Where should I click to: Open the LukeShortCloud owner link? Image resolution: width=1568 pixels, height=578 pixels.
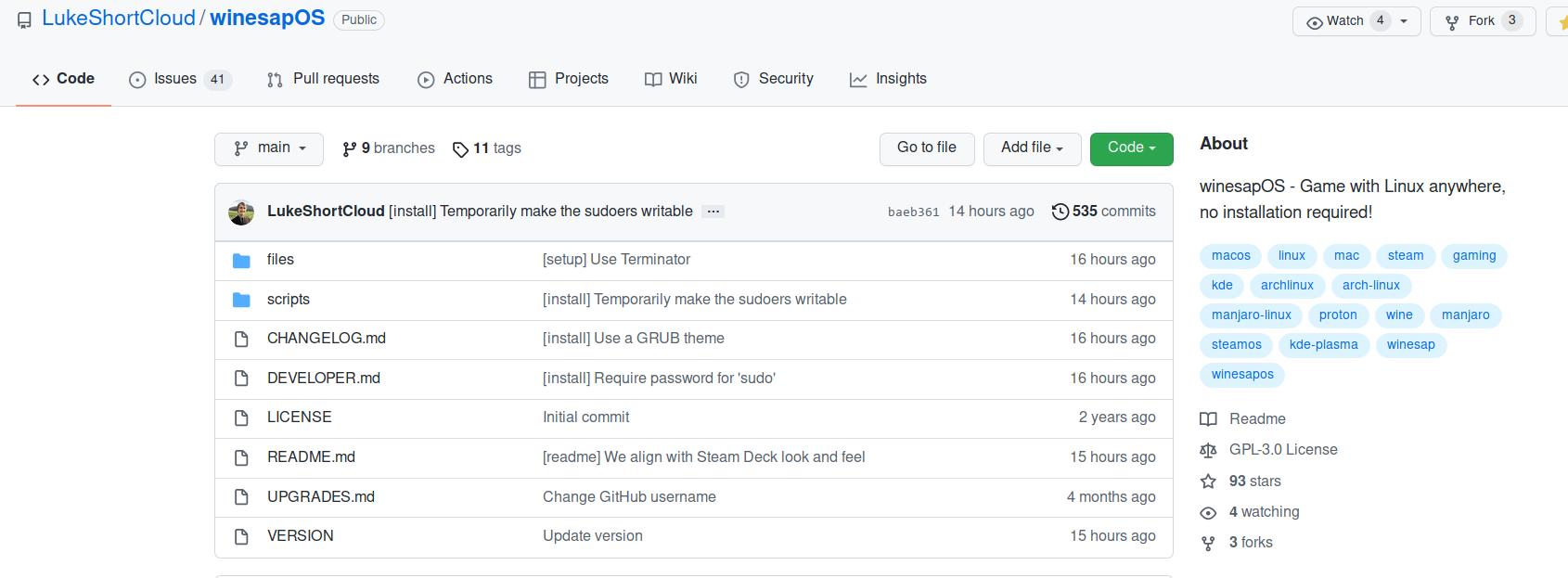tap(119, 19)
